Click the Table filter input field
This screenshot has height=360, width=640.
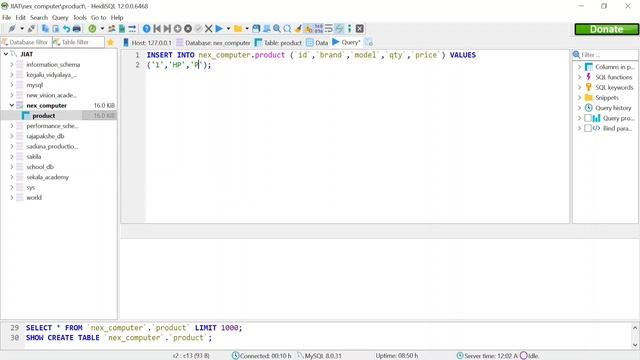pos(78,42)
